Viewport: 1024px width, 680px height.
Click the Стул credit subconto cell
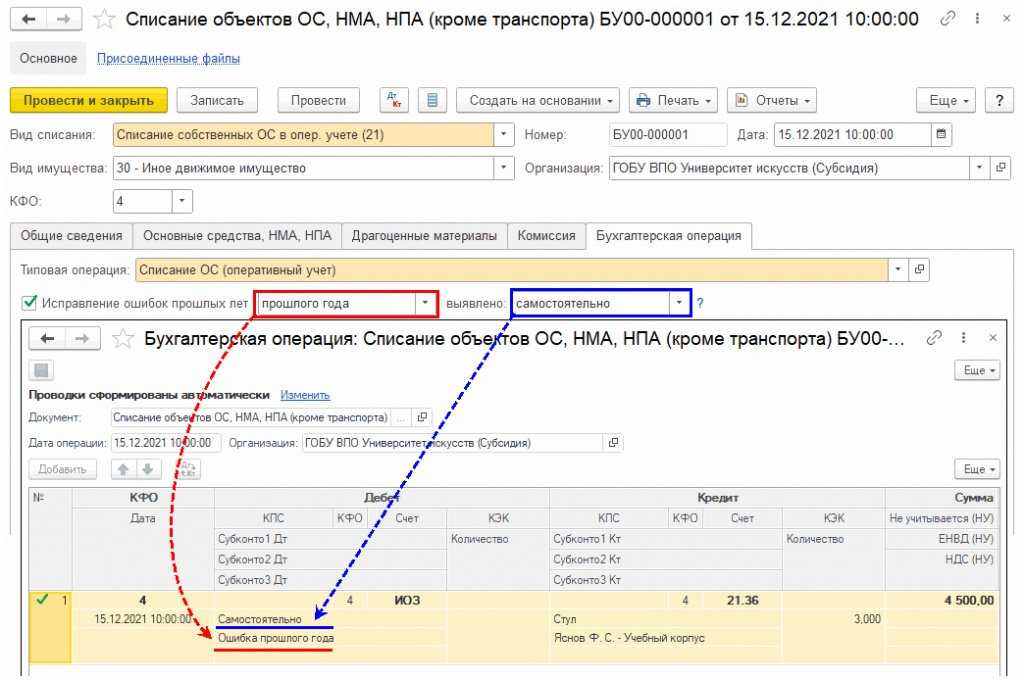(665, 619)
